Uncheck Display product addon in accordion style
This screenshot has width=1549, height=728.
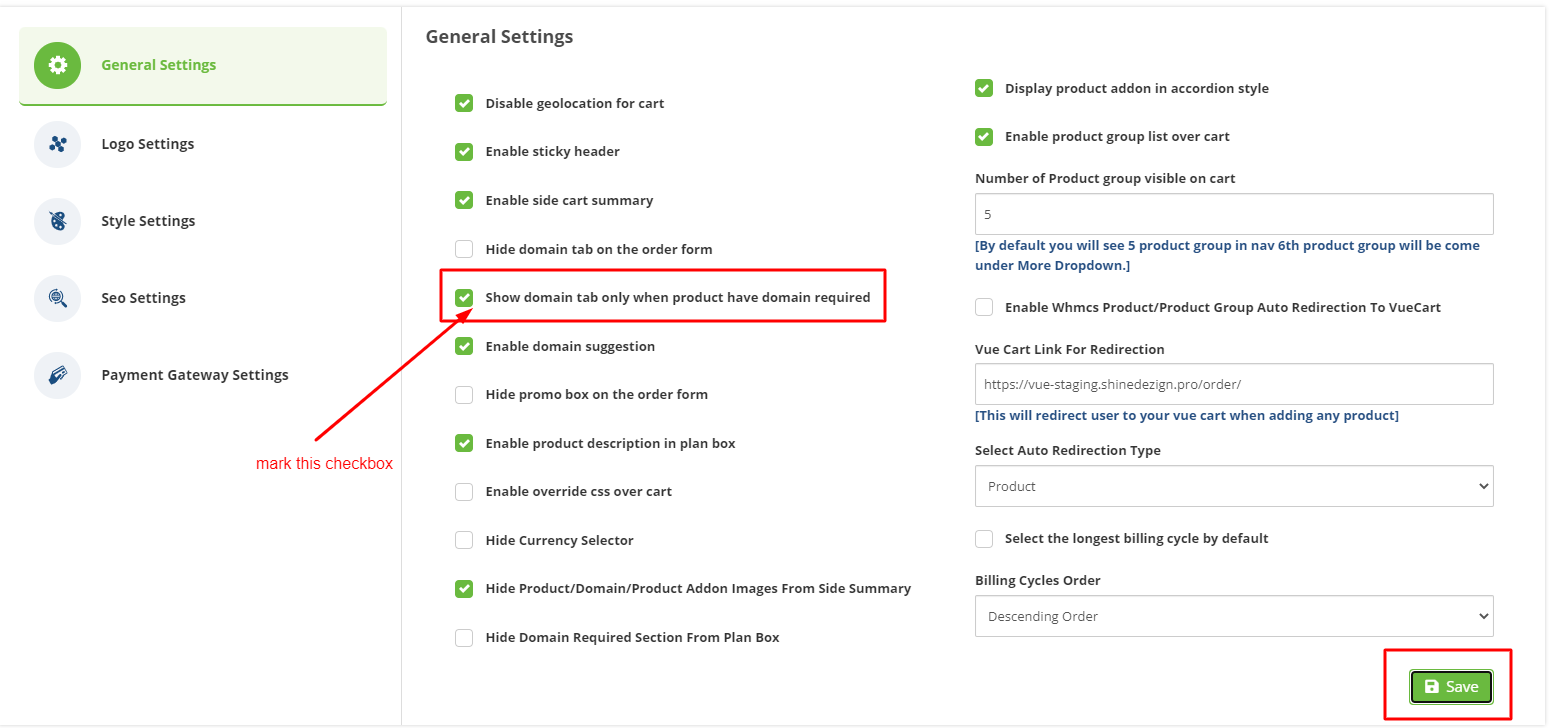coord(984,88)
